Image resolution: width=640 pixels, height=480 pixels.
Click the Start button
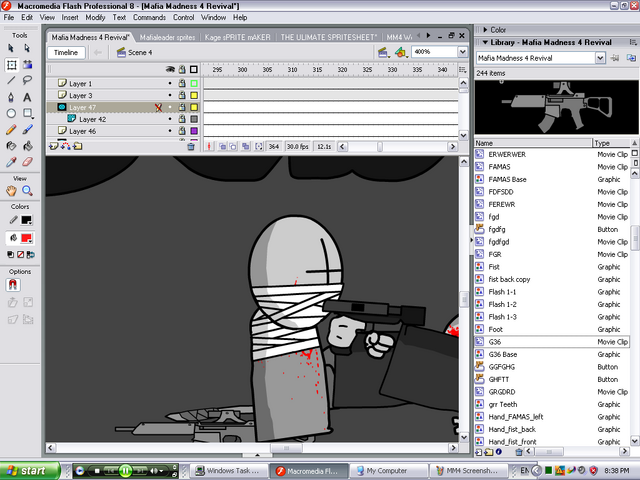[x=30, y=471]
